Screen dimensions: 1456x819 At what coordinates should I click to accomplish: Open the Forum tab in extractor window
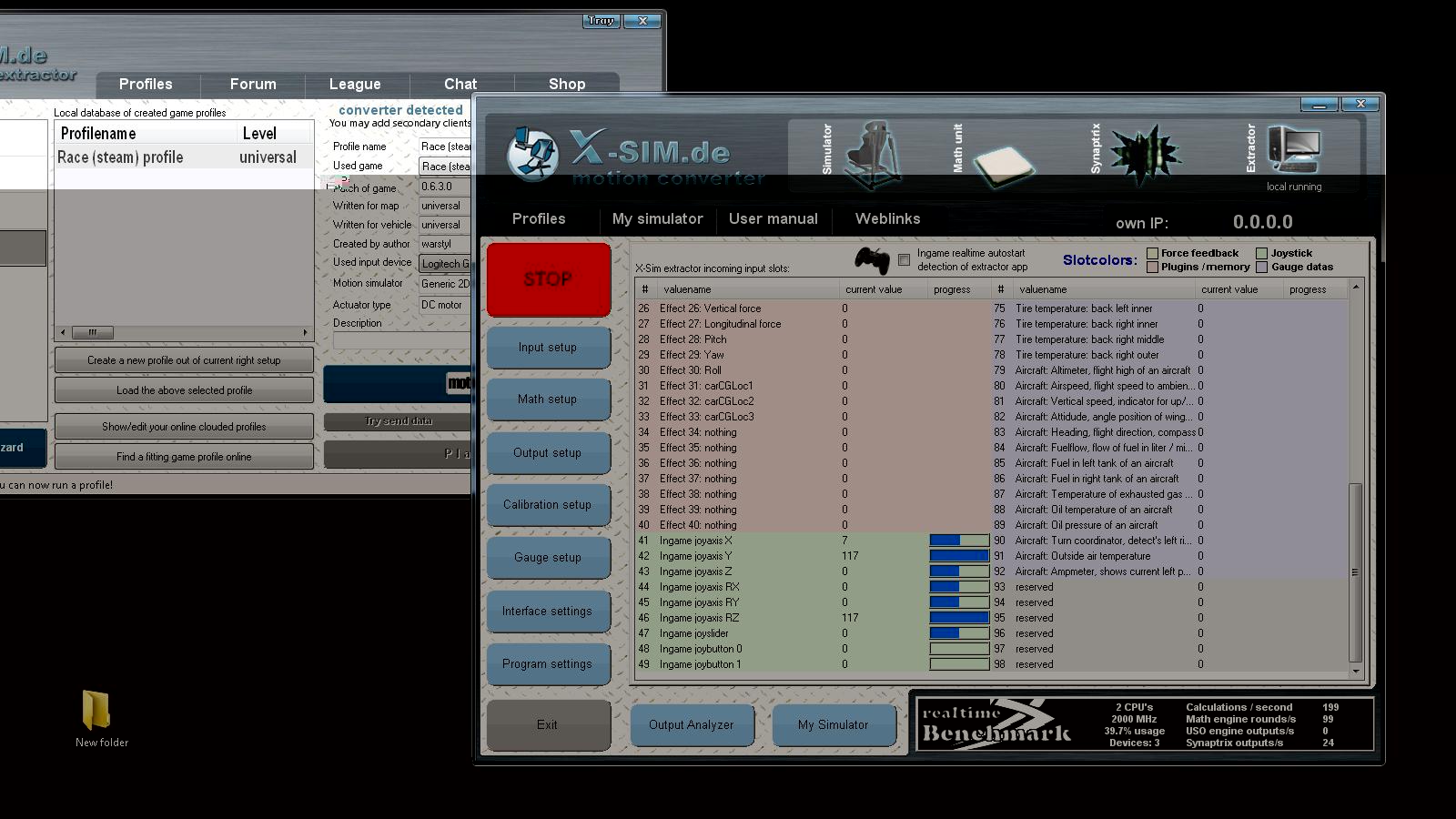[253, 84]
